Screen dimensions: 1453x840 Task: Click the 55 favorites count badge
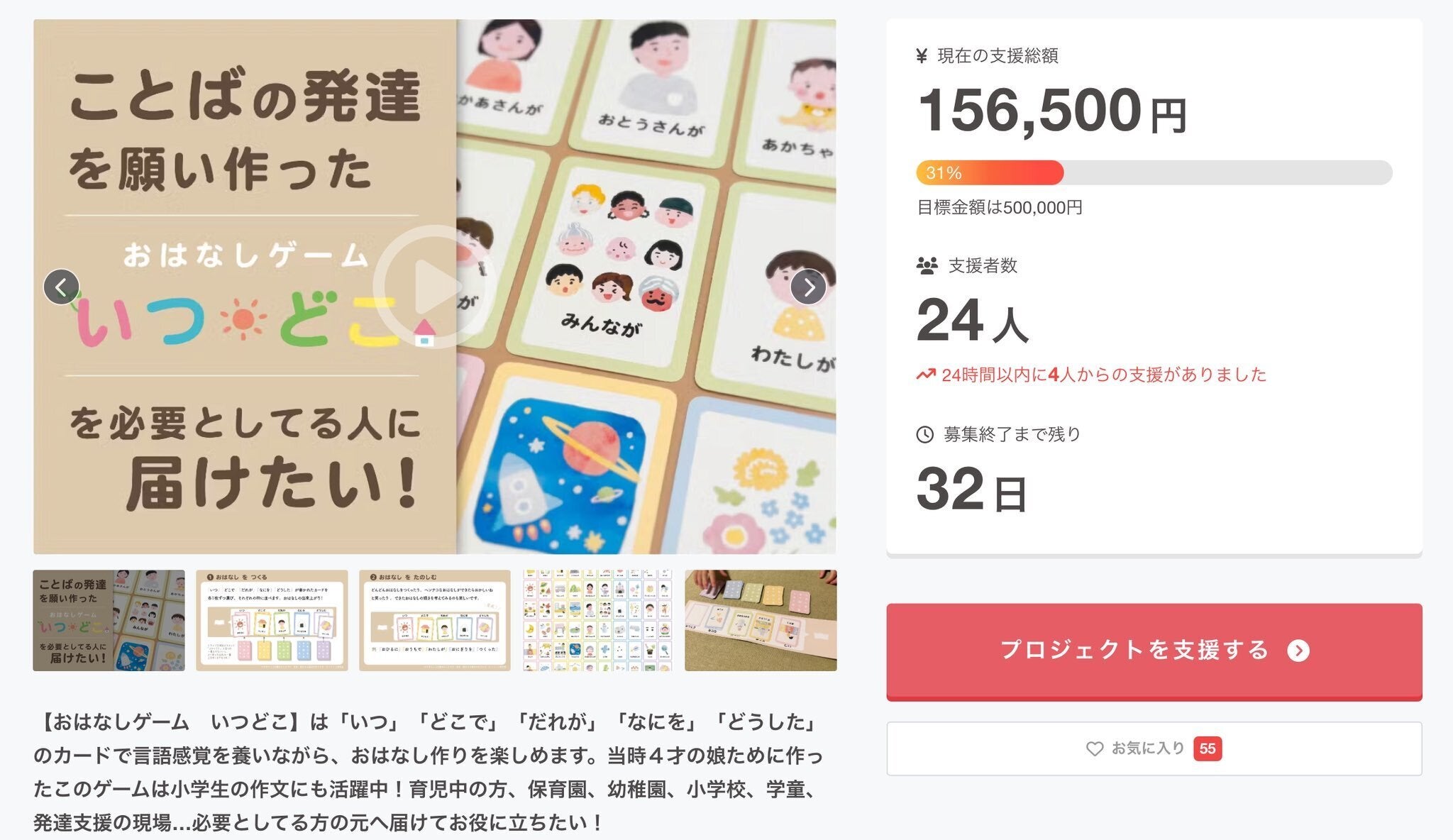(1208, 748)
